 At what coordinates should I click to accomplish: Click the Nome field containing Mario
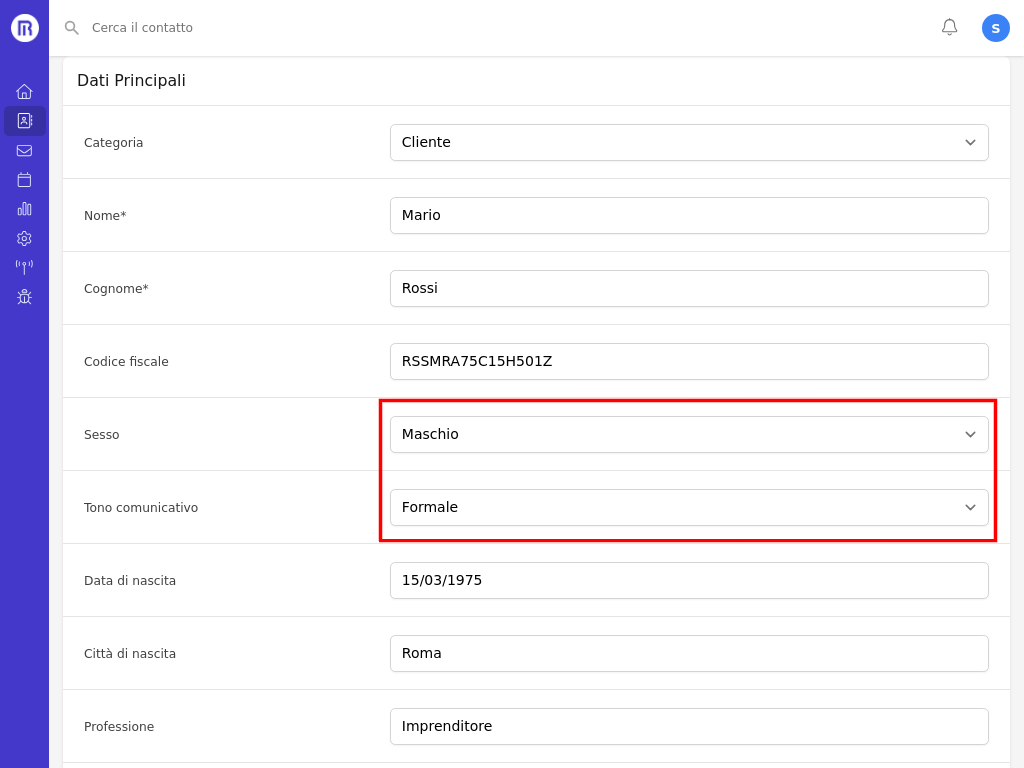pyautogui.click(x=688, y=215)
